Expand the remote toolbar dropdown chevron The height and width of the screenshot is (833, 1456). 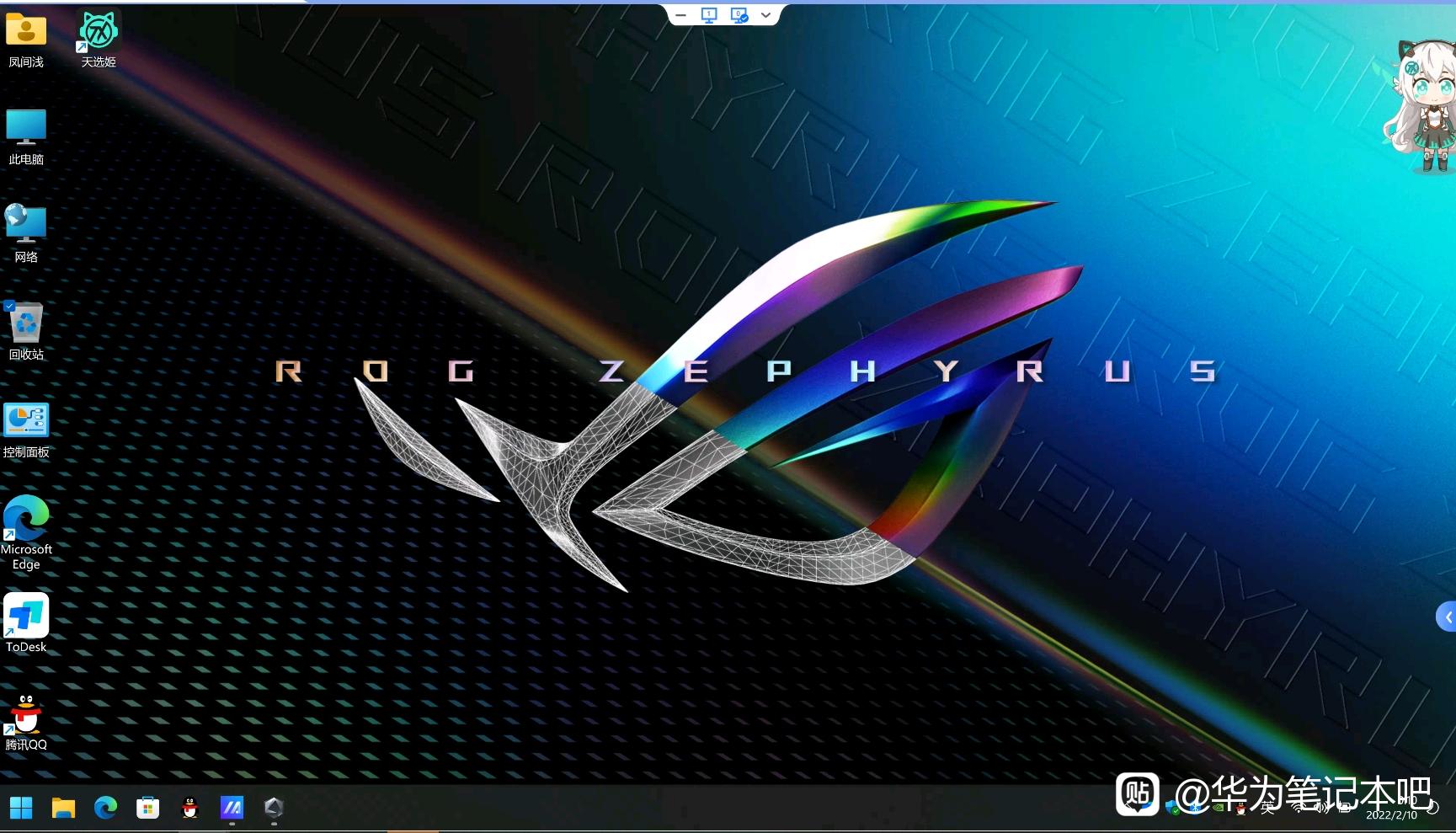766,15
